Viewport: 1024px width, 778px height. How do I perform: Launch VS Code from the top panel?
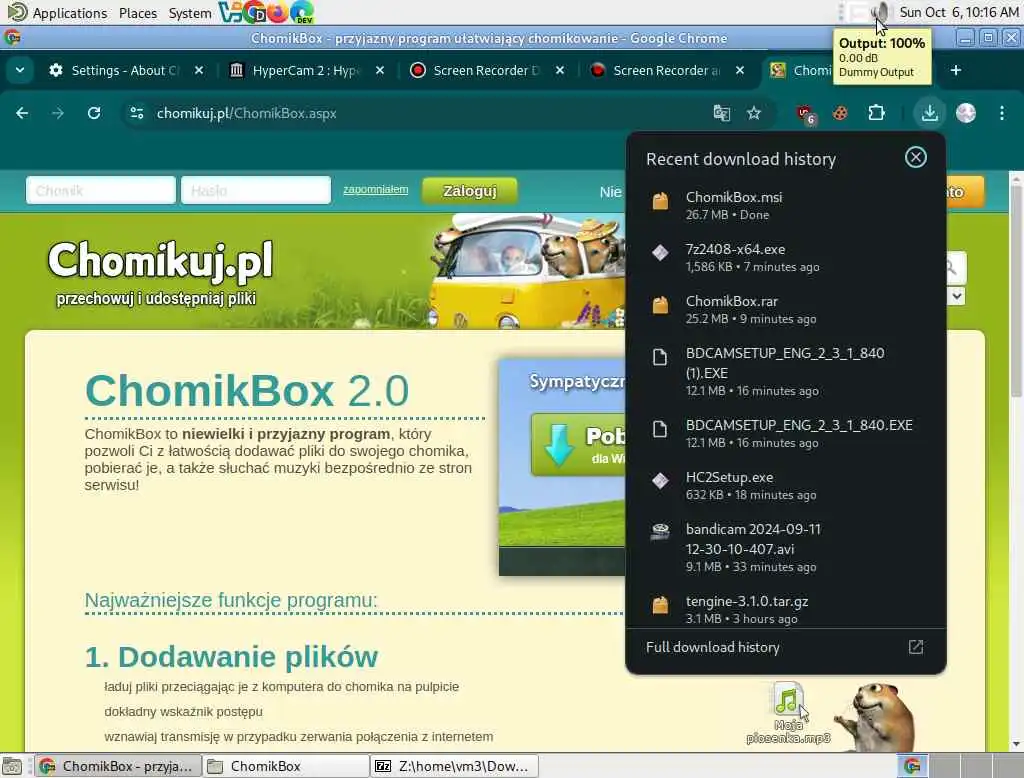pos(229,12)
